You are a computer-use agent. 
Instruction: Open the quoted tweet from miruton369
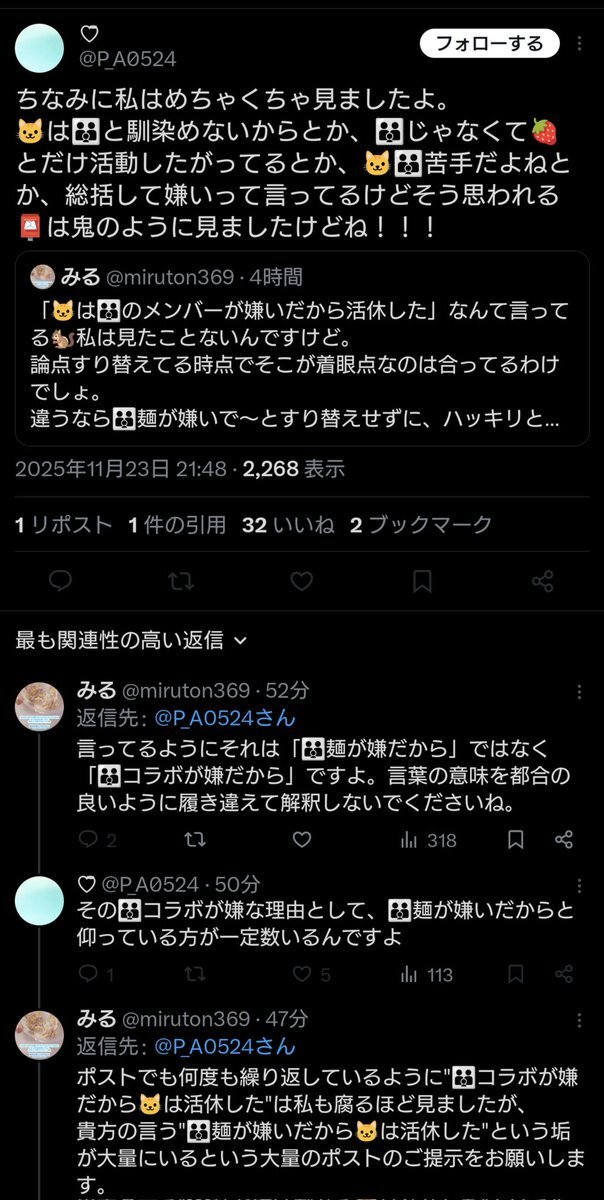pyautogui.click(x=301, y=355)
